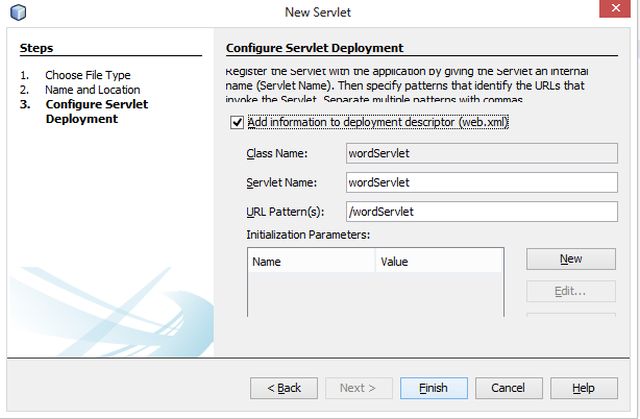
Task: Click the empty Initialization Parameters table area
Action: coord(375,294)
